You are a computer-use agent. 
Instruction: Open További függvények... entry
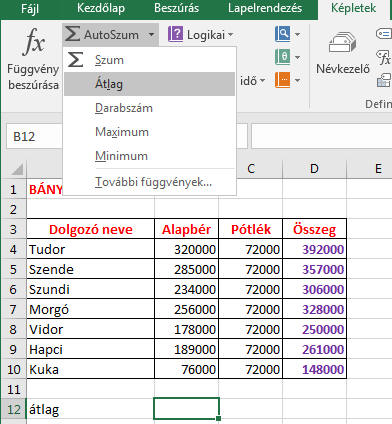149,182
